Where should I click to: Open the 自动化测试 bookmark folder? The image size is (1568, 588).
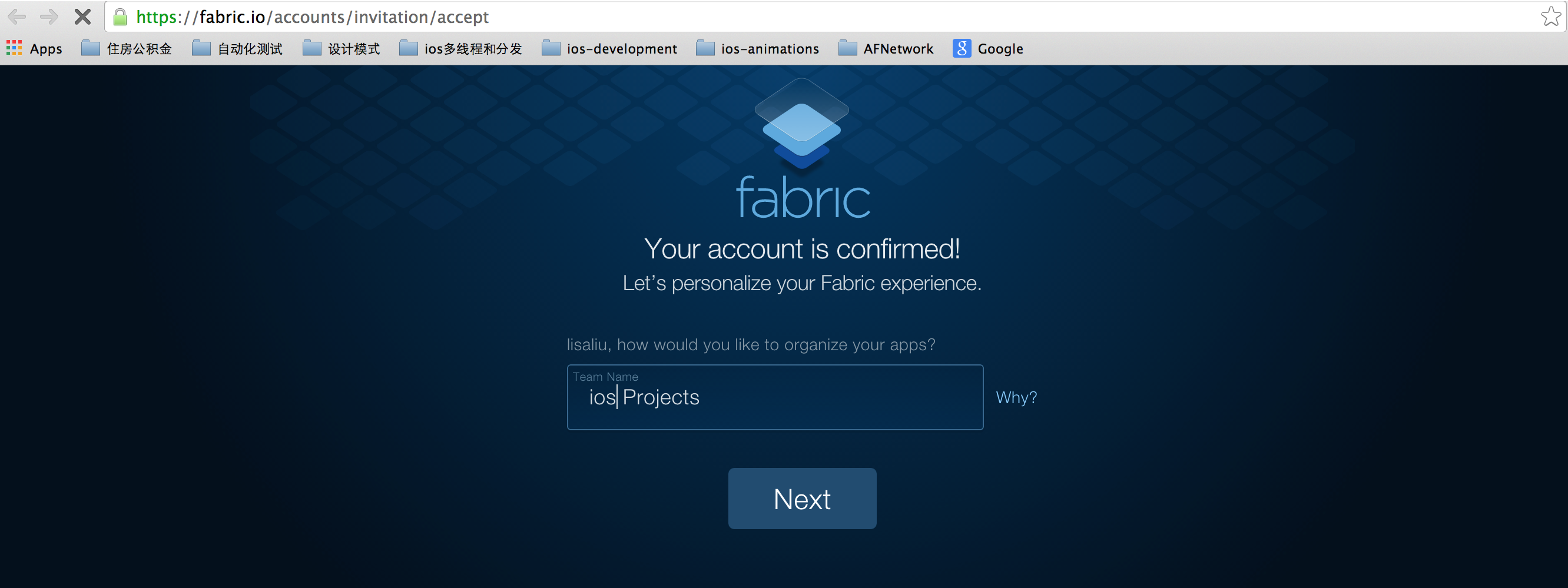[x=237, y=49]
